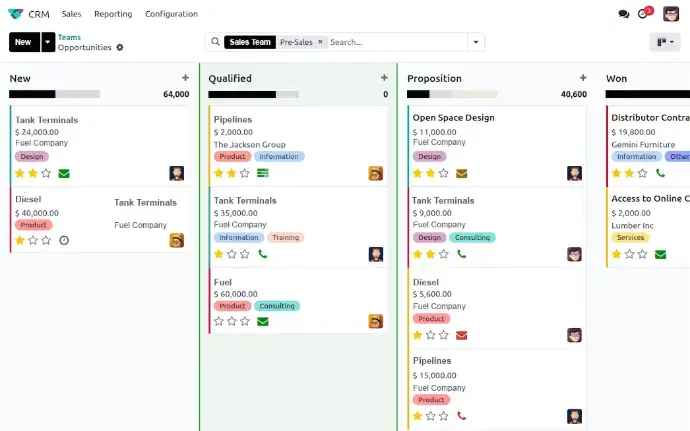Click the email icon on Tank Terminals $24,000 card
Viewport: 690px width, 431px height.
point(64,173)
